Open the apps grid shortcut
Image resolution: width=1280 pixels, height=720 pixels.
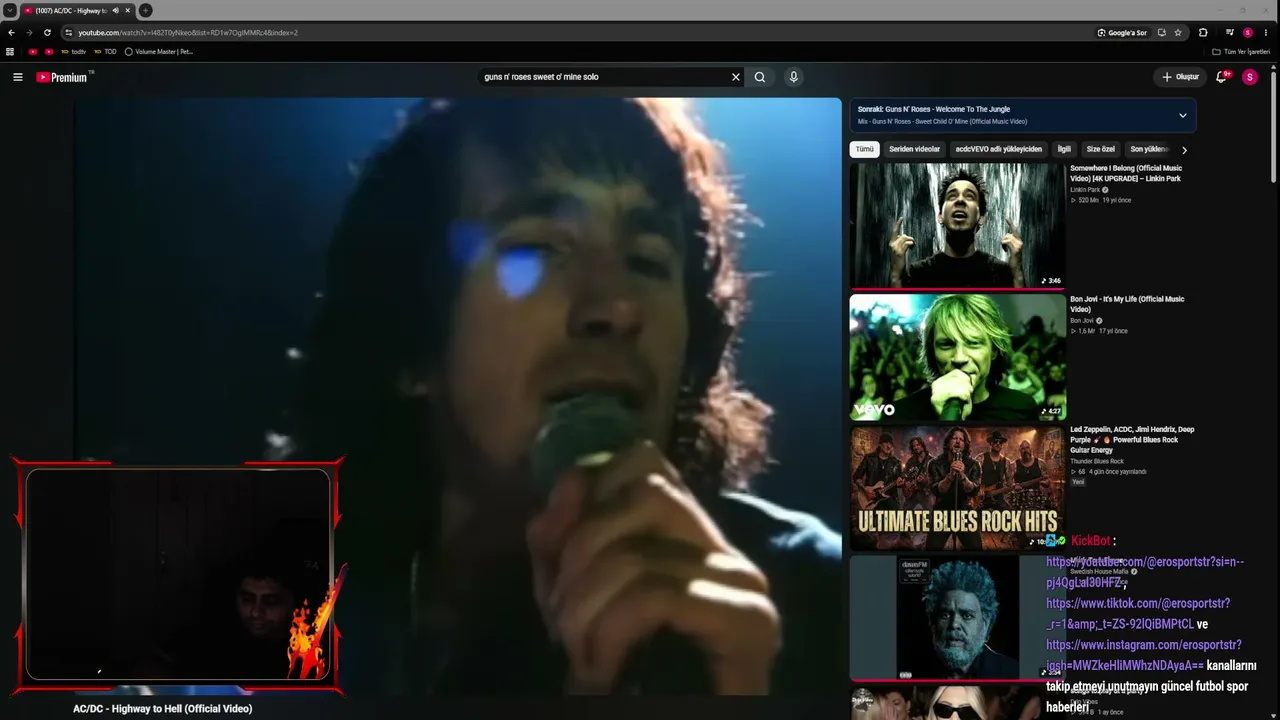[10, 51]
